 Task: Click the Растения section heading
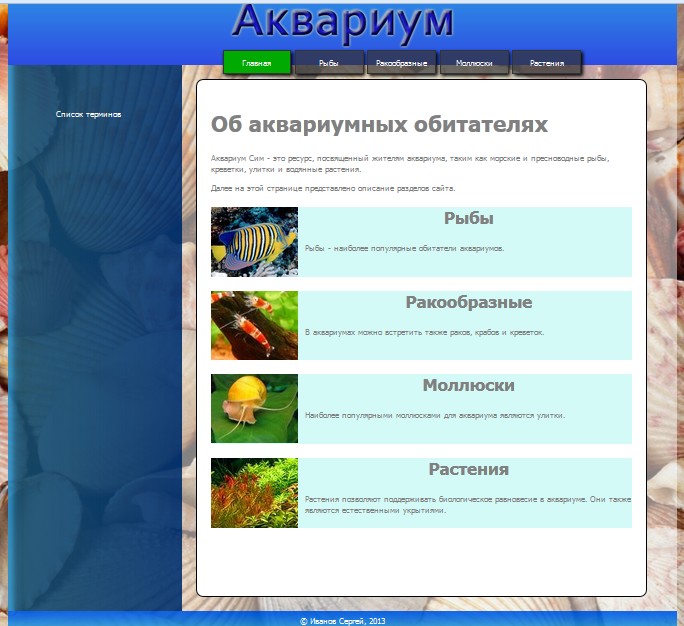468,470
